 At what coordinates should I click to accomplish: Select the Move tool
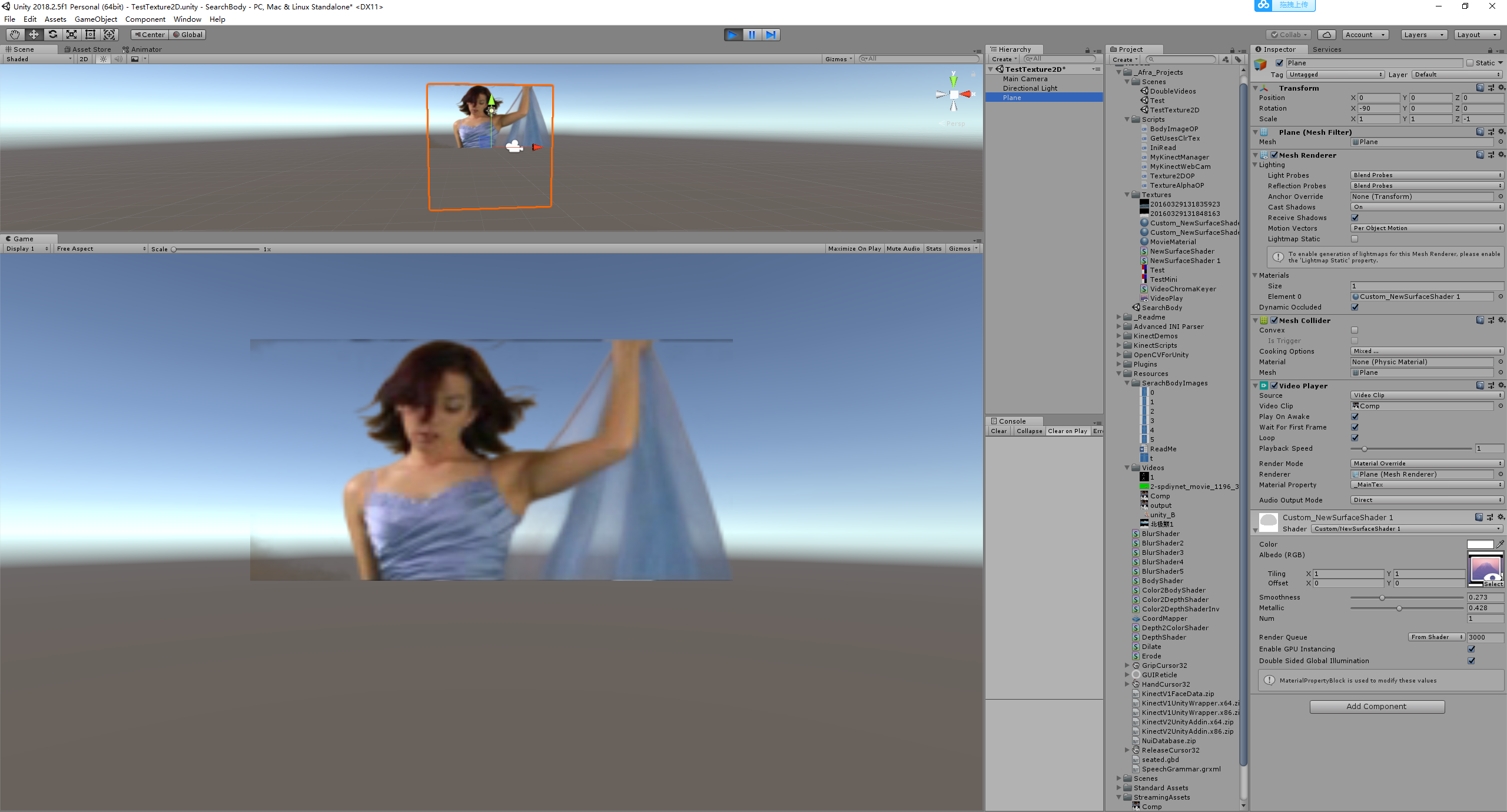point(34,35)
